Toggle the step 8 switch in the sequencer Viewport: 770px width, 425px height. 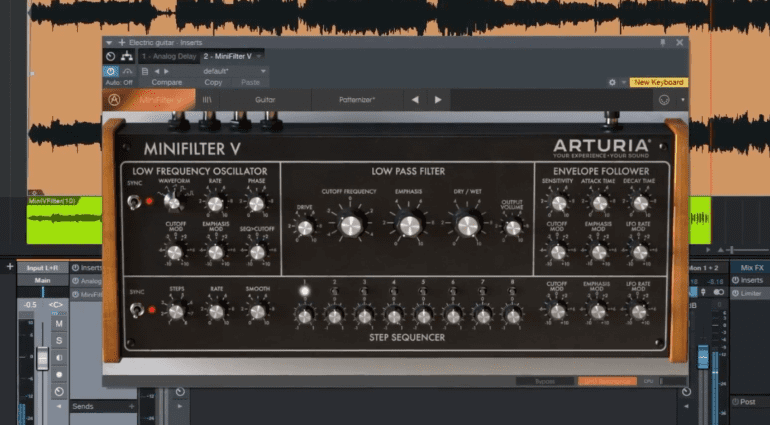tap(513, 292)
